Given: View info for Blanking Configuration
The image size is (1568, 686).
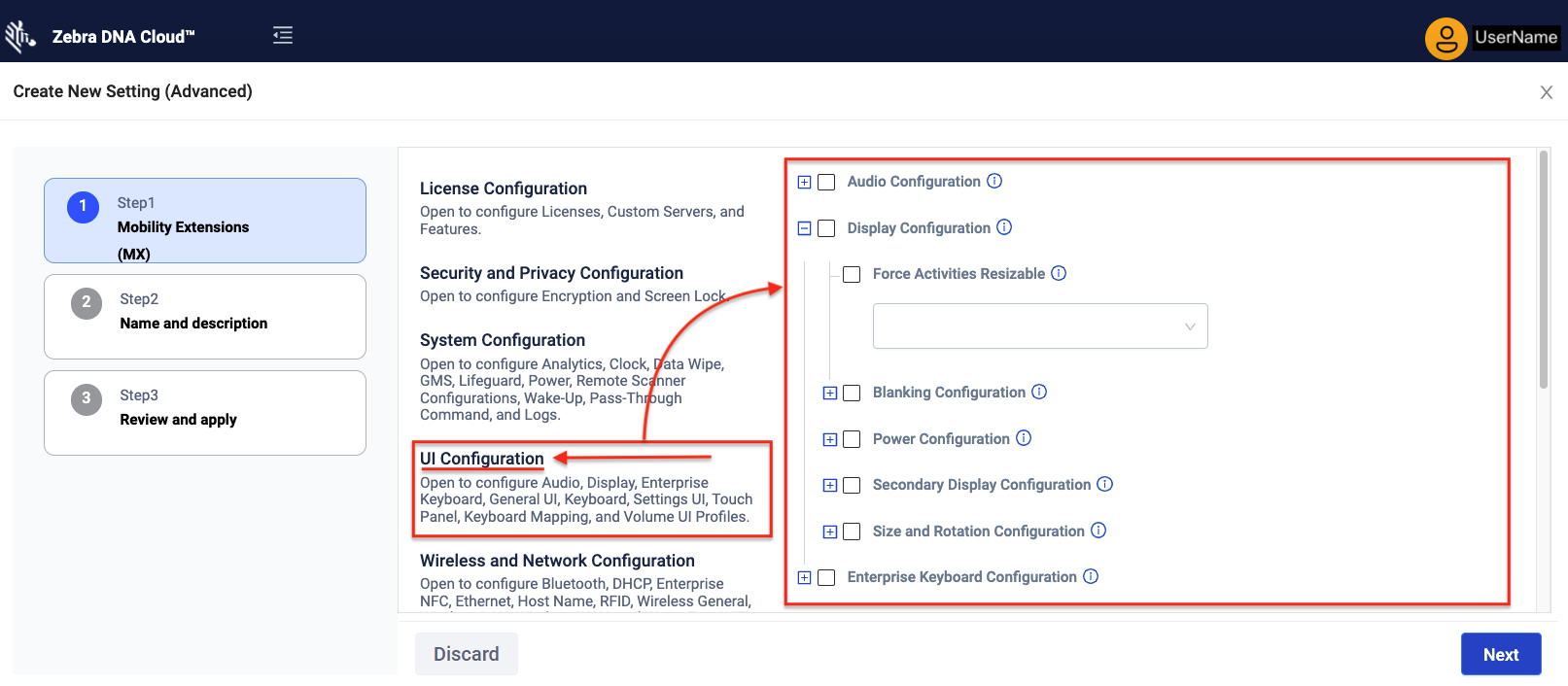Looking at the screenshot, I should click(1039, 392).
